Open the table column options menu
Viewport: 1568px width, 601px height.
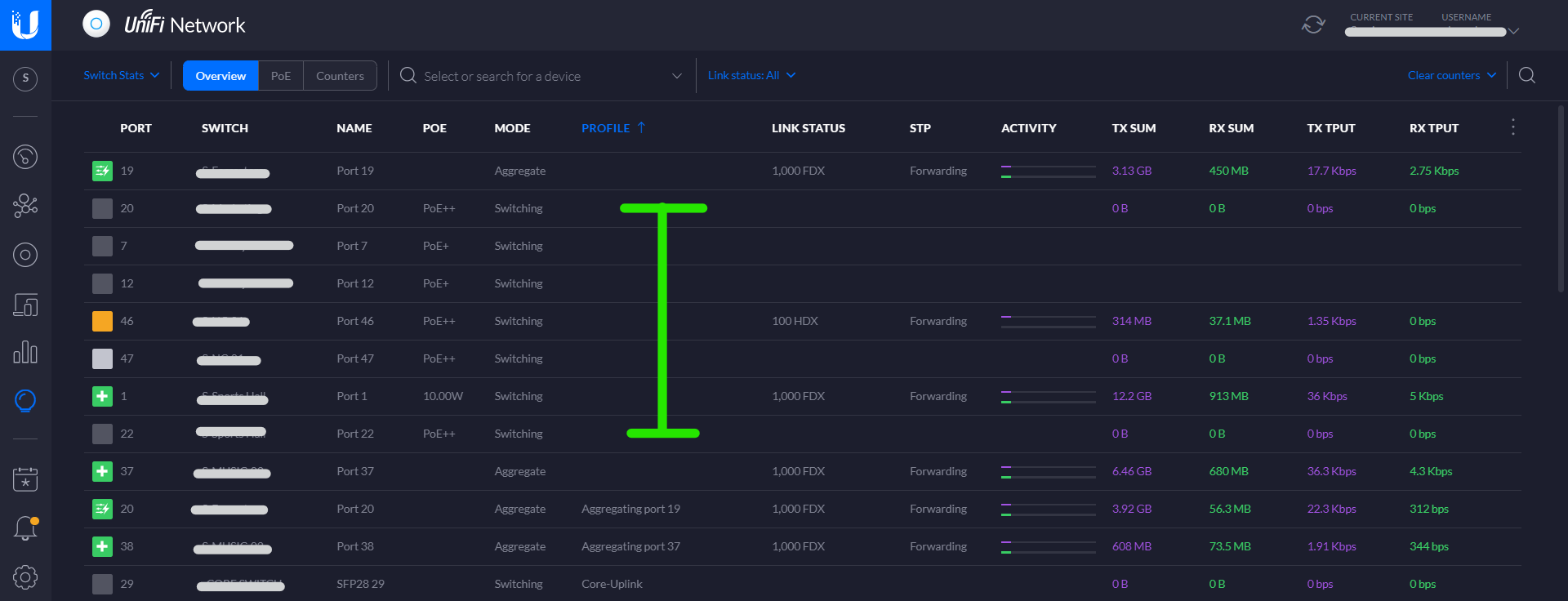point(1513,127)
